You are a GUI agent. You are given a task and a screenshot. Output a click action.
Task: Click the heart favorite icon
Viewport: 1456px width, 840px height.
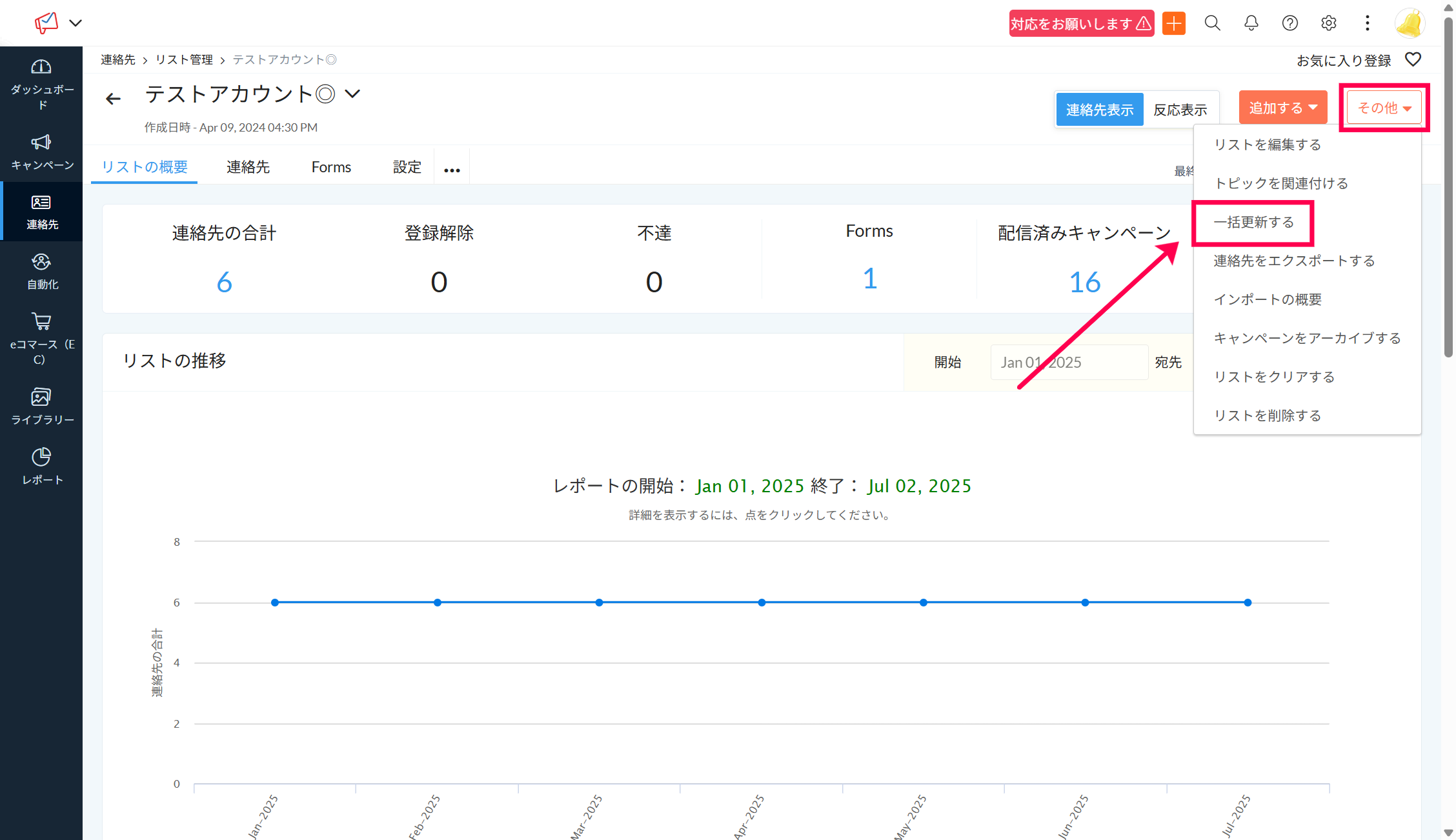tap(1413, 59)
